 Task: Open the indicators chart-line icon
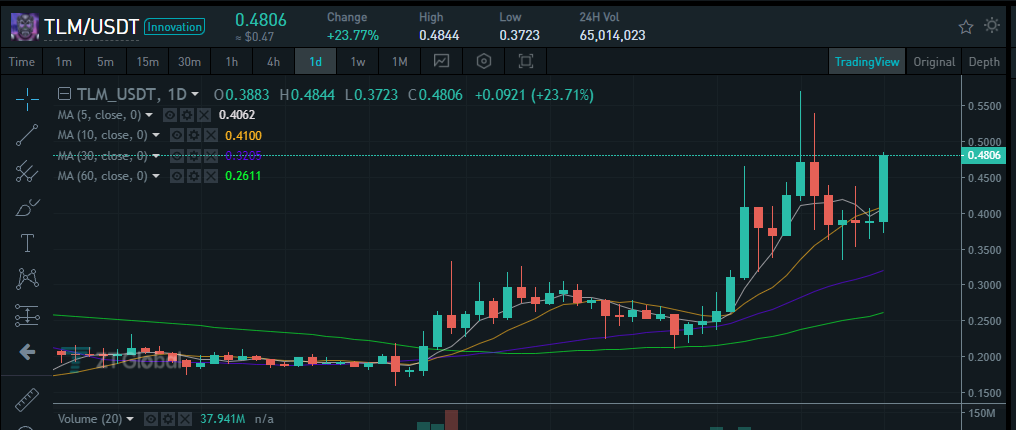(441, 62)
